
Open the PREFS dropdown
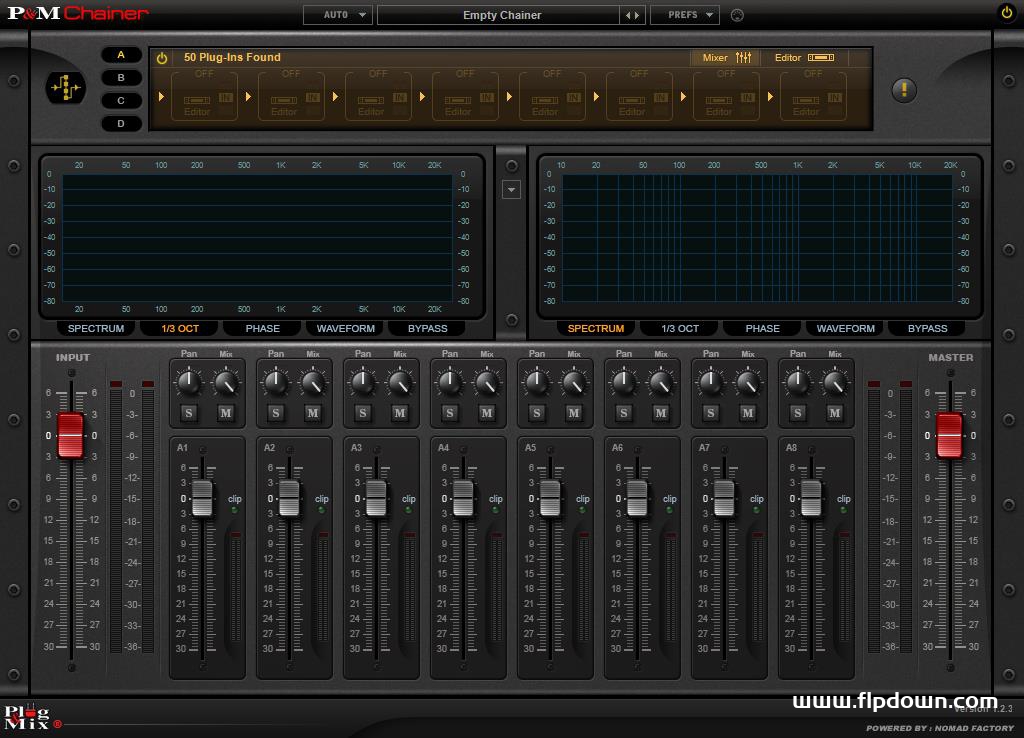click(x=684, y=15)
